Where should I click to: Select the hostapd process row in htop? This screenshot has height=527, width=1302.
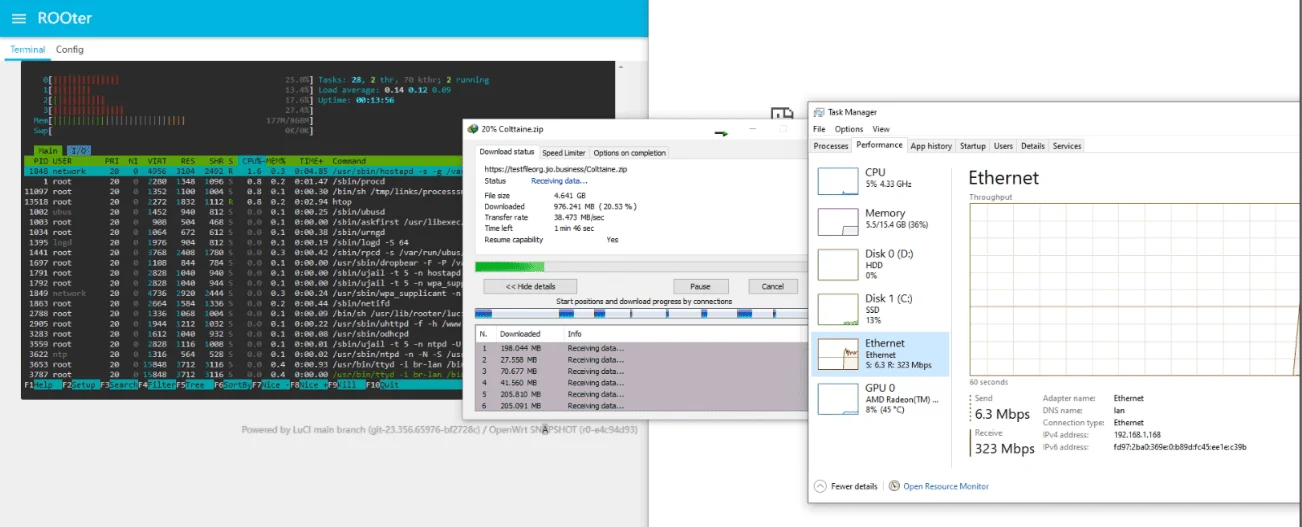pos(243,171)
